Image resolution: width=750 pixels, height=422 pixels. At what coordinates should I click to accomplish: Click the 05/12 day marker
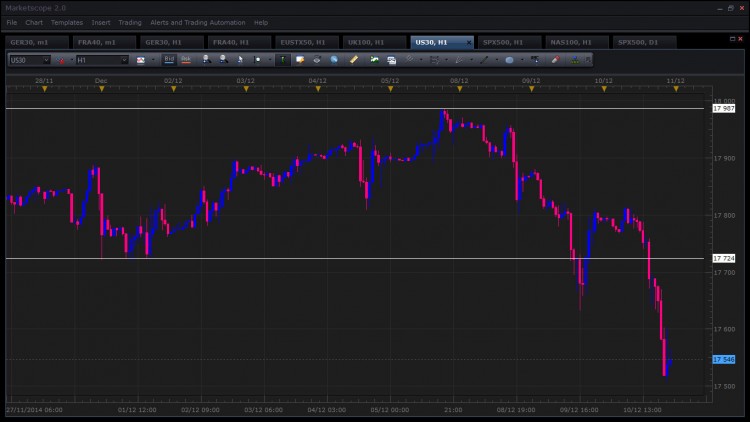[390, 89]
